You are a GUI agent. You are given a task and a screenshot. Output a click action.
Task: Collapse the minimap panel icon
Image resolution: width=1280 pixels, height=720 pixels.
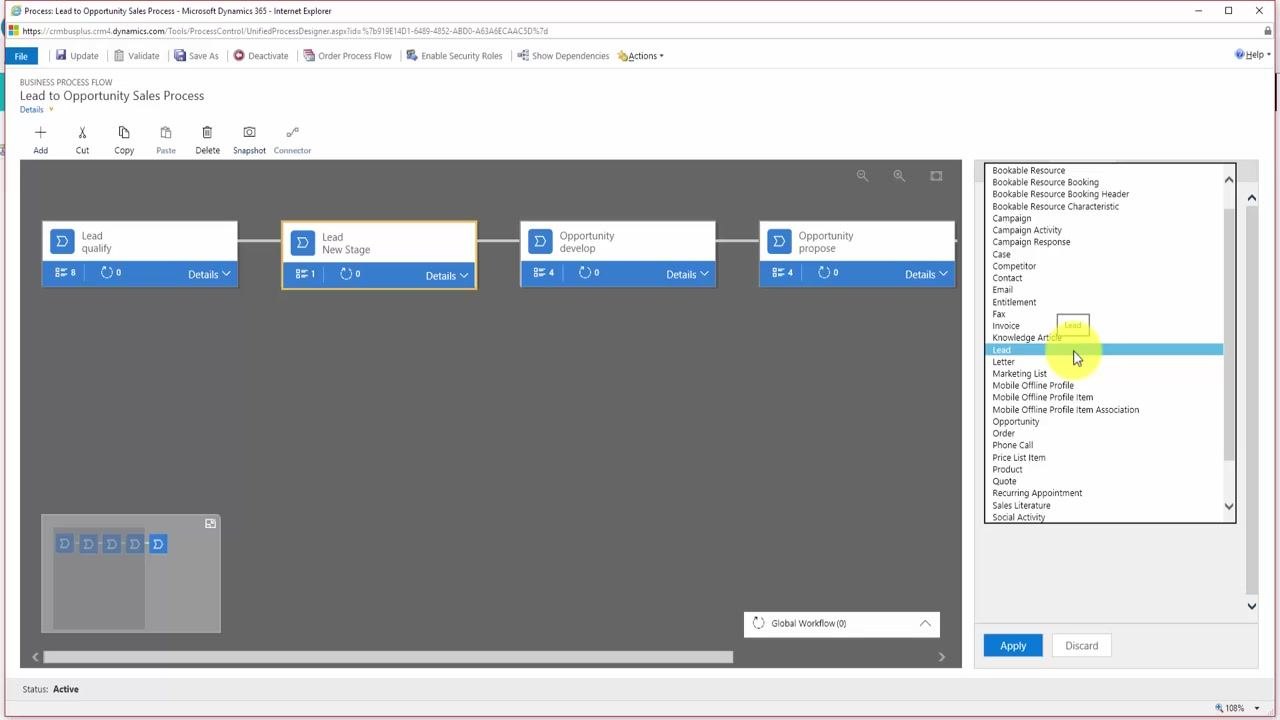click(210, 523)
